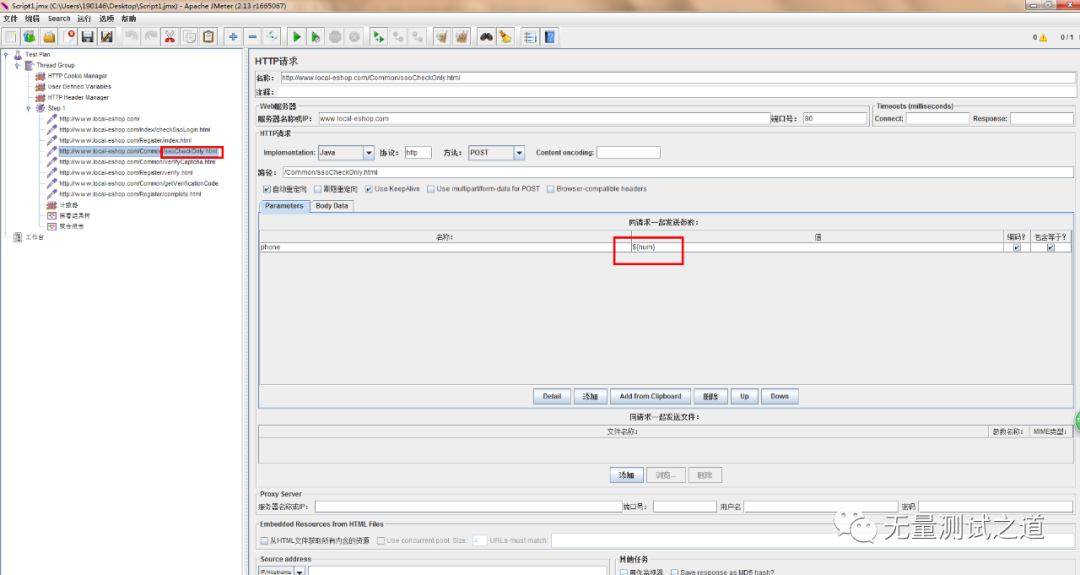Click the Connect timeout input field

937,118
